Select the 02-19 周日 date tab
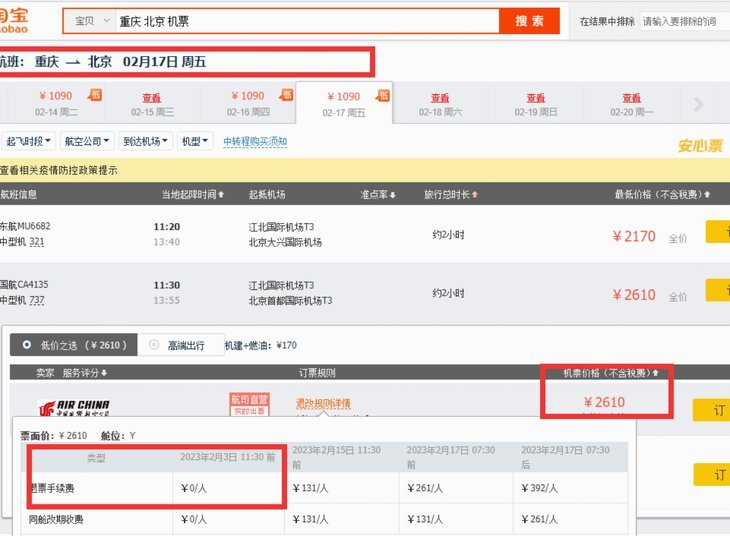The image size is (730, 536). pos(536,104)
